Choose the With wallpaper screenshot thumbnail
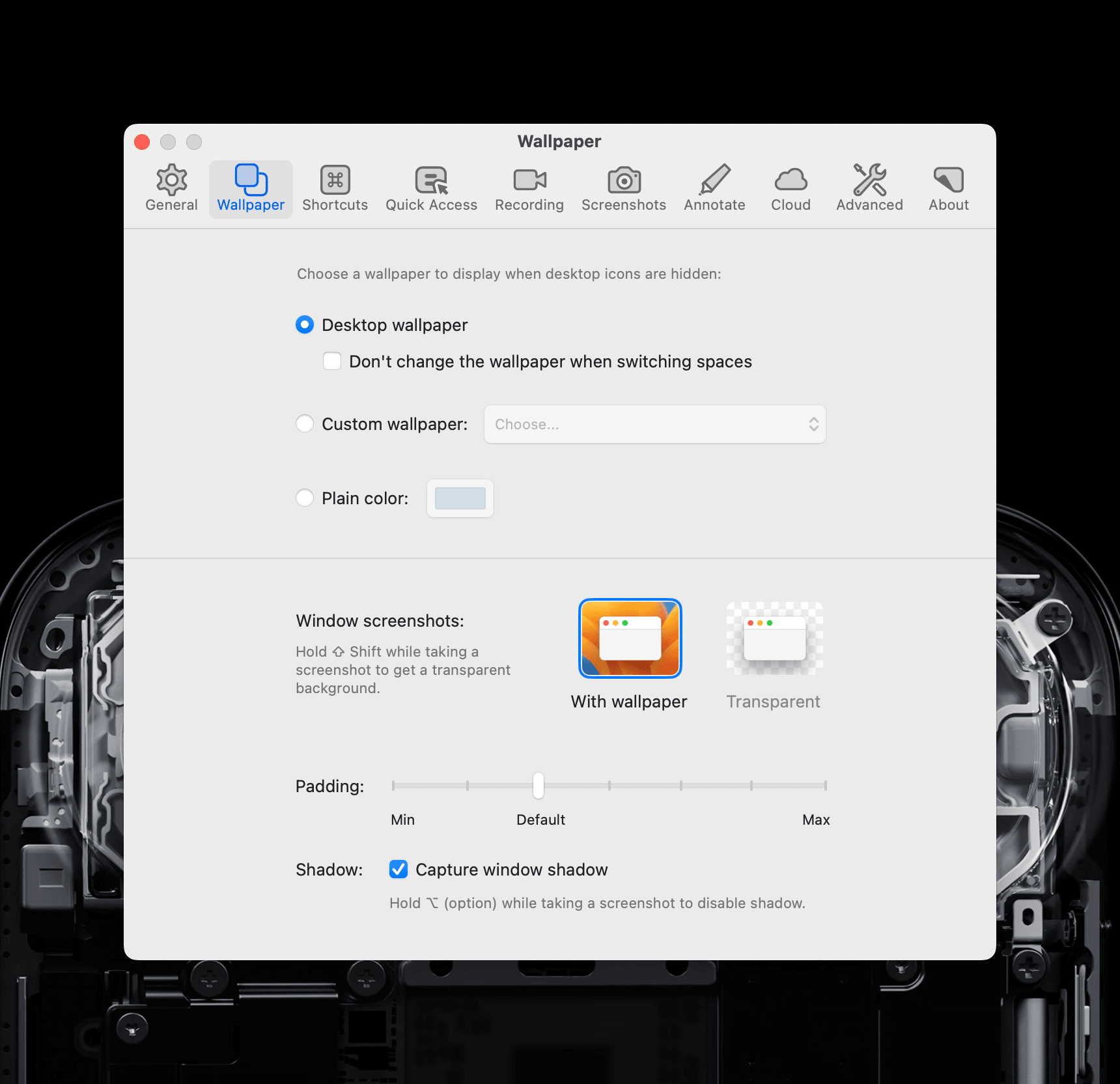 click(630, 638)
